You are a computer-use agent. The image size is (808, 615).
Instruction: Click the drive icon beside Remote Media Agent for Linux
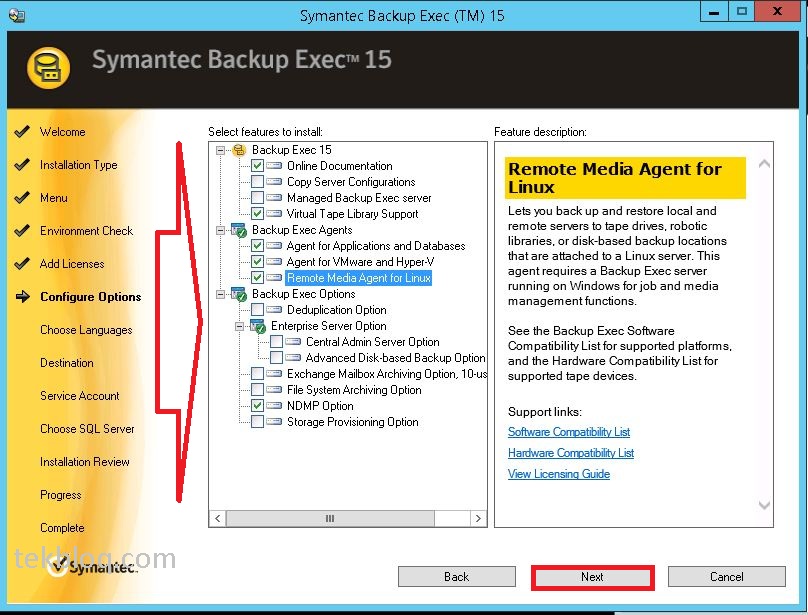coord(274,278)
